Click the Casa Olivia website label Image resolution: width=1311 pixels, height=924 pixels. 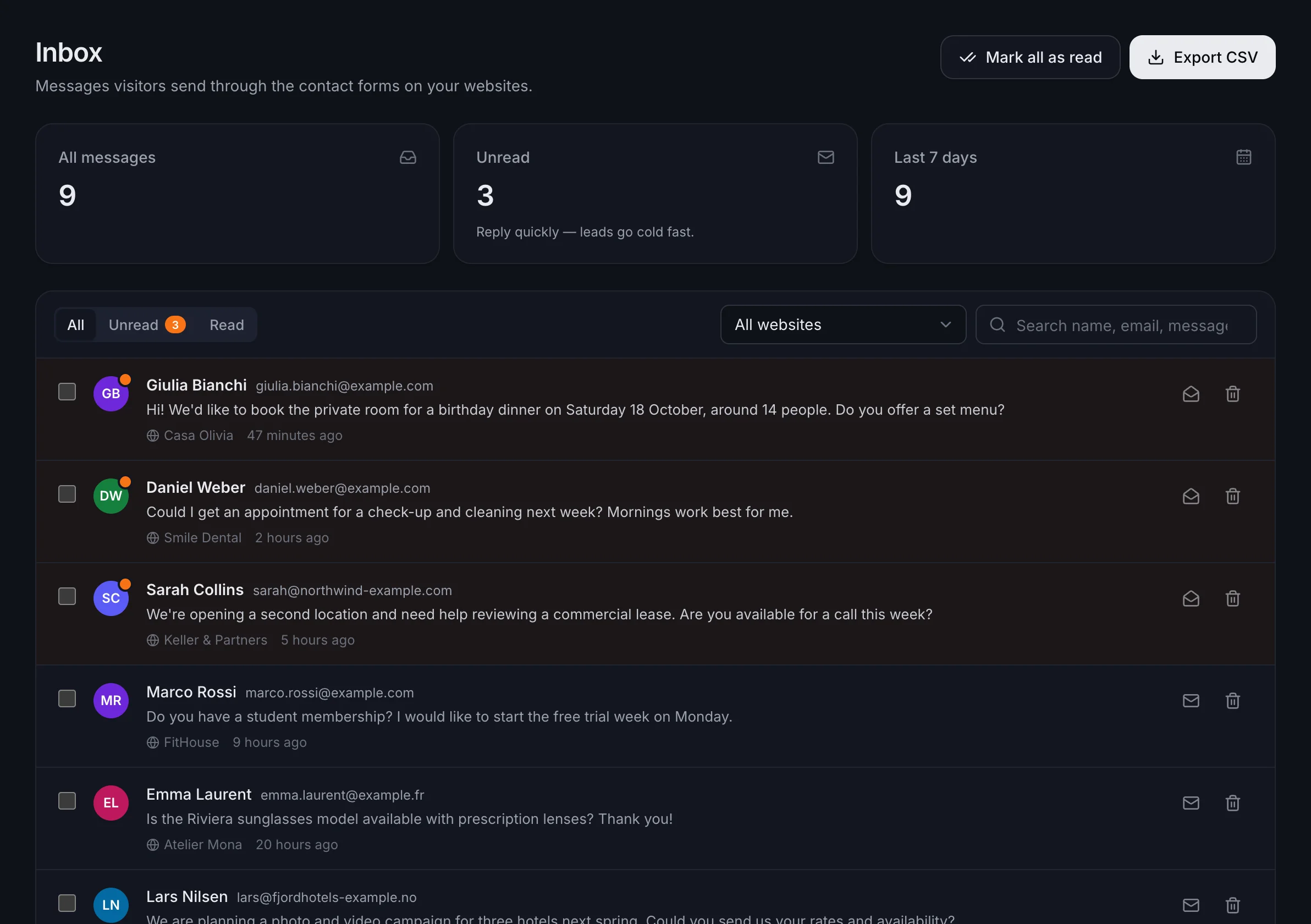[198, 436]
